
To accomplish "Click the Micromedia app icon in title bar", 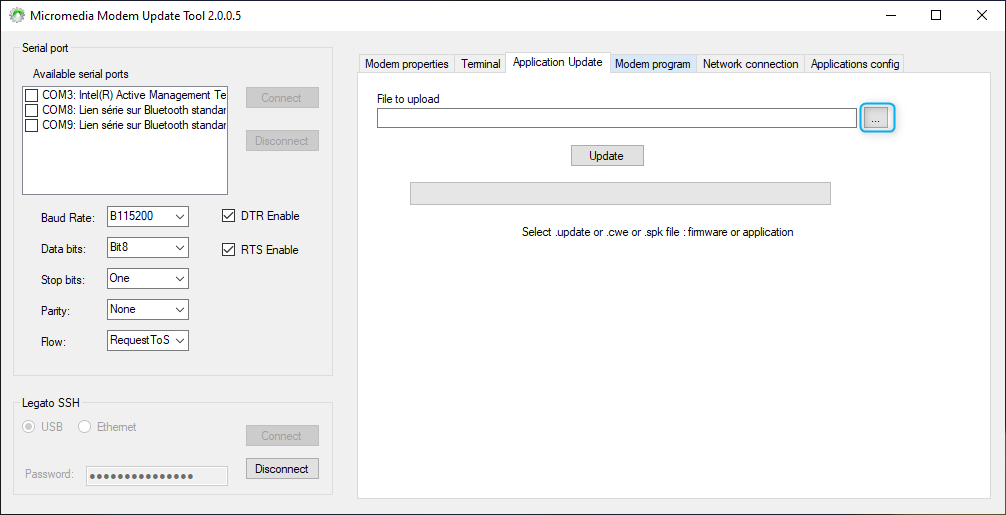I will (17, 16).
